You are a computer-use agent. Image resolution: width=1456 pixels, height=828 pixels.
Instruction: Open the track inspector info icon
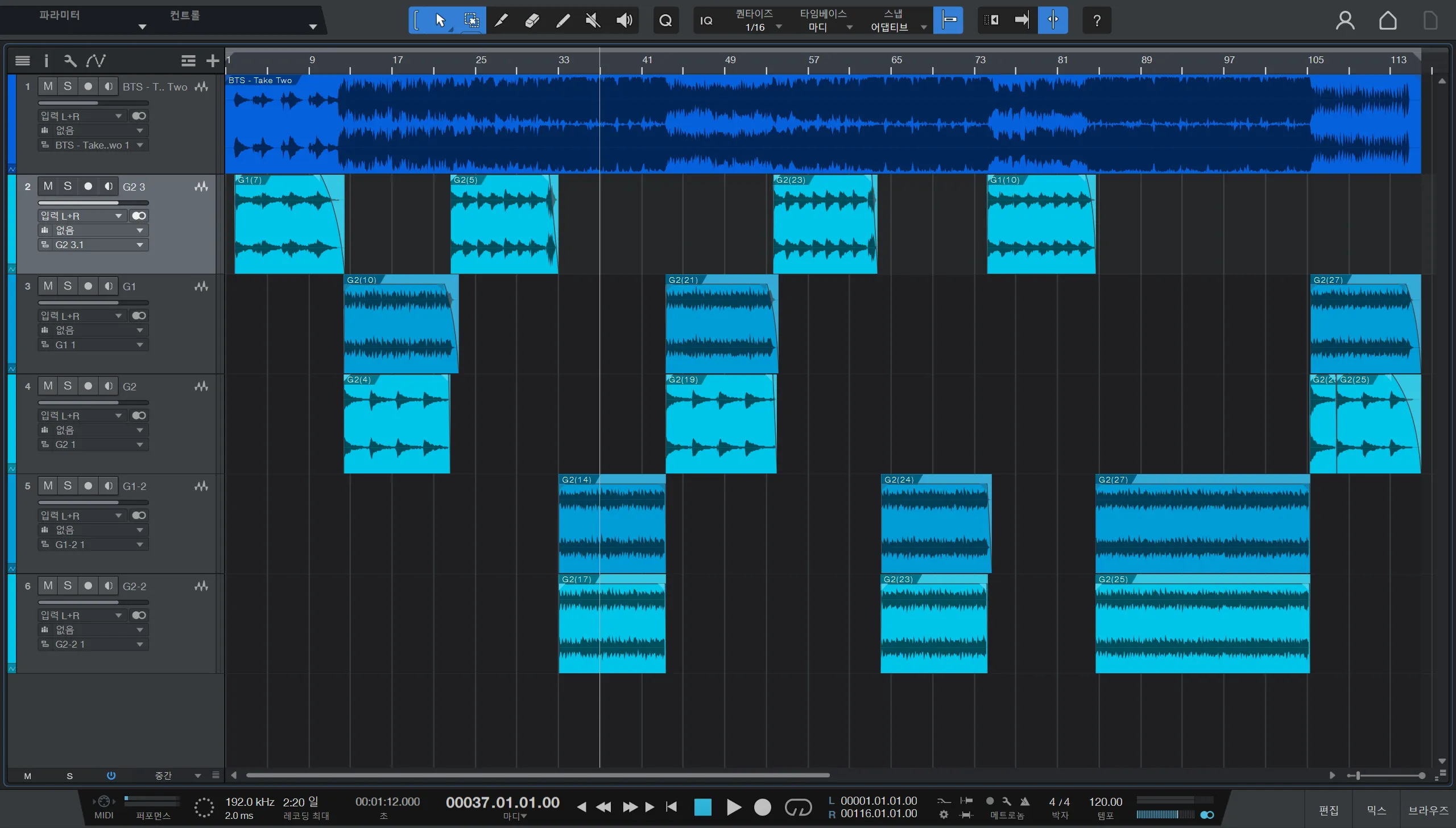point(46,60)
